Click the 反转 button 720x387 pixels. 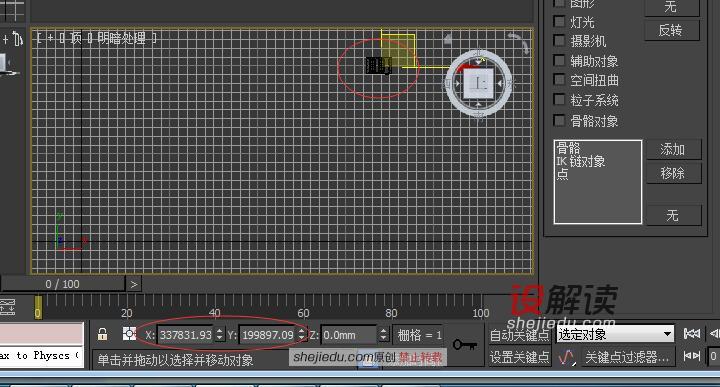[672, 30]
